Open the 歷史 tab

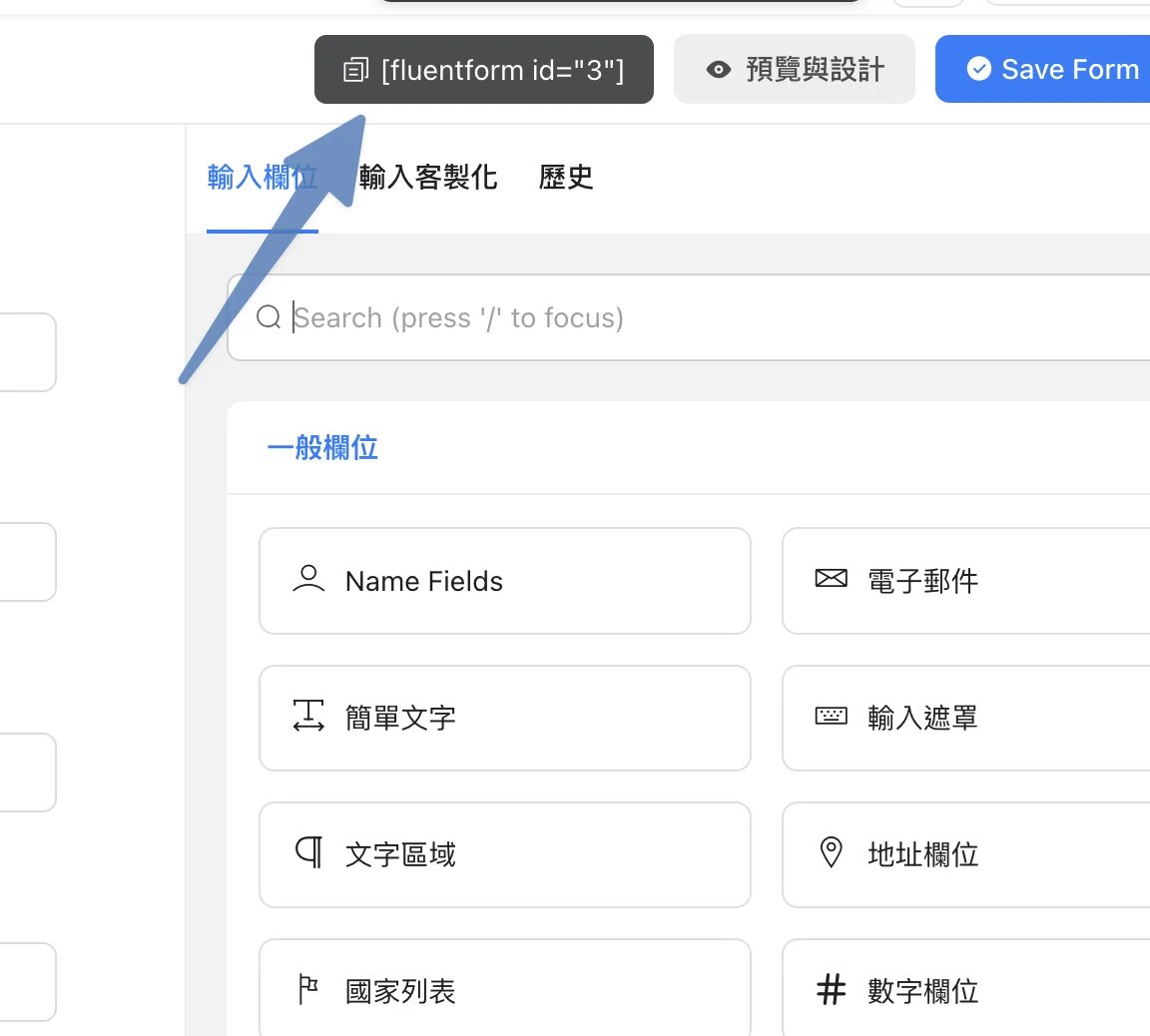pos(566,178)
